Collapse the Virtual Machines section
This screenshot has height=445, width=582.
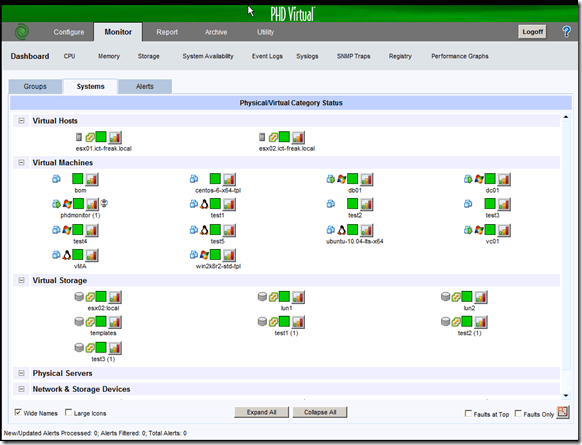(22, 163)
